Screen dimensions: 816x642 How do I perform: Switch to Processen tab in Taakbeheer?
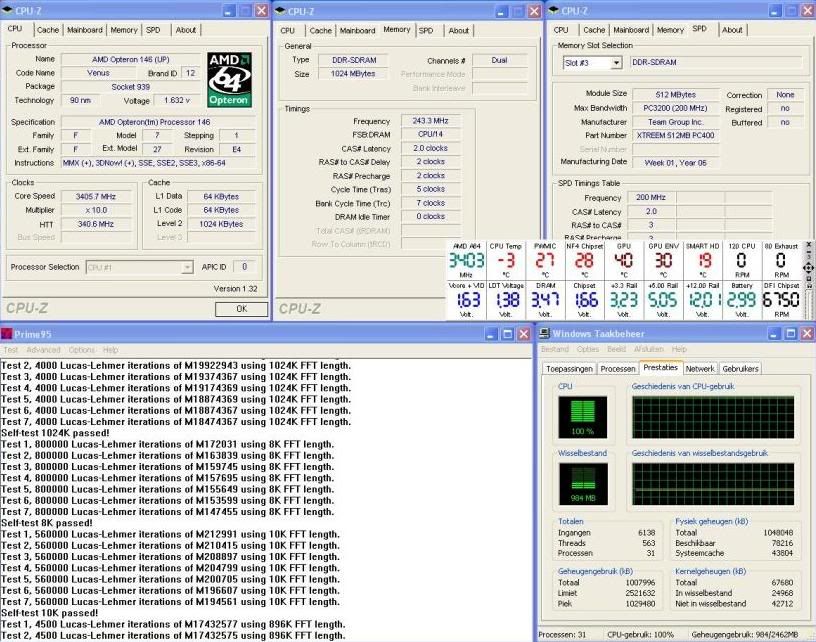(x=618, y=369)
